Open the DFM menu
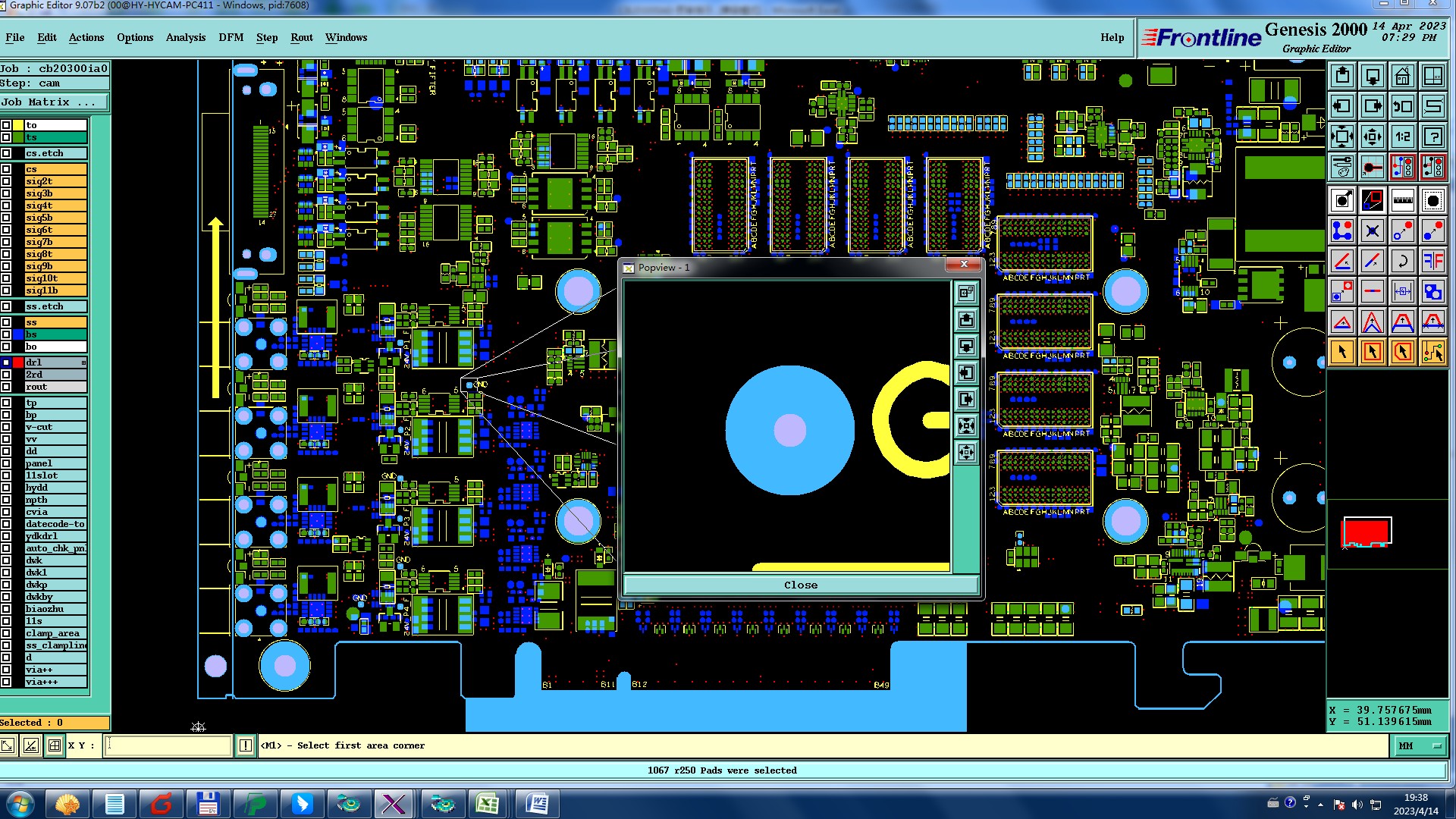Viewport: 1456px width, 819px height. pos(231,37)
